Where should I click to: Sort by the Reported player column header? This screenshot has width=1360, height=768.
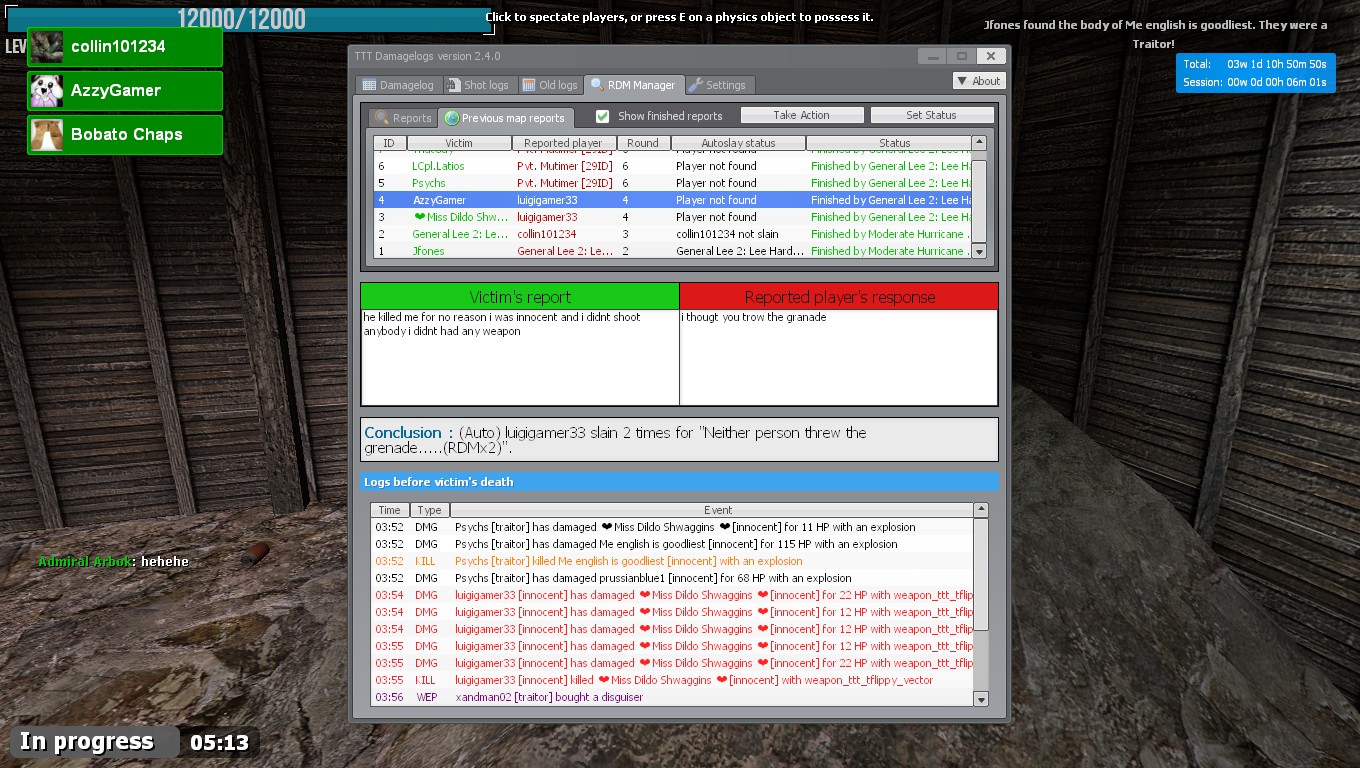click(564, 143)
